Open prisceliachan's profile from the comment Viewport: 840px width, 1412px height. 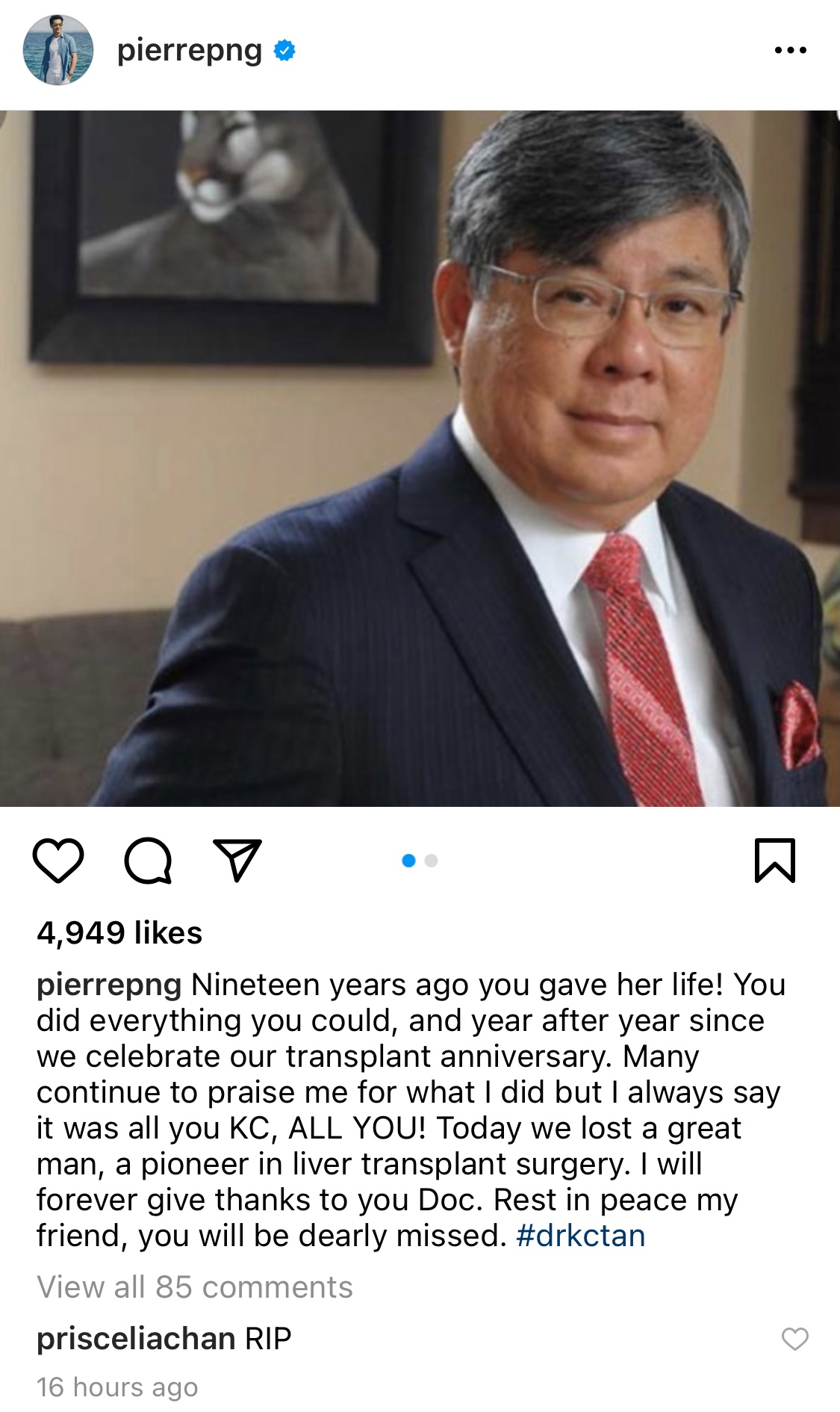tap(137, 1339)
